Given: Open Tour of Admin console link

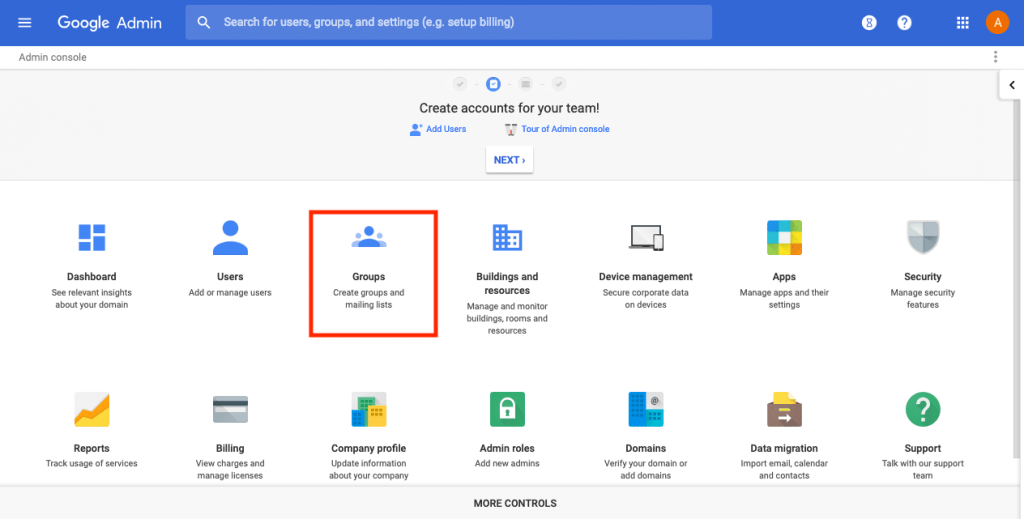Looking at the screenshot, I should click(557, 129).
